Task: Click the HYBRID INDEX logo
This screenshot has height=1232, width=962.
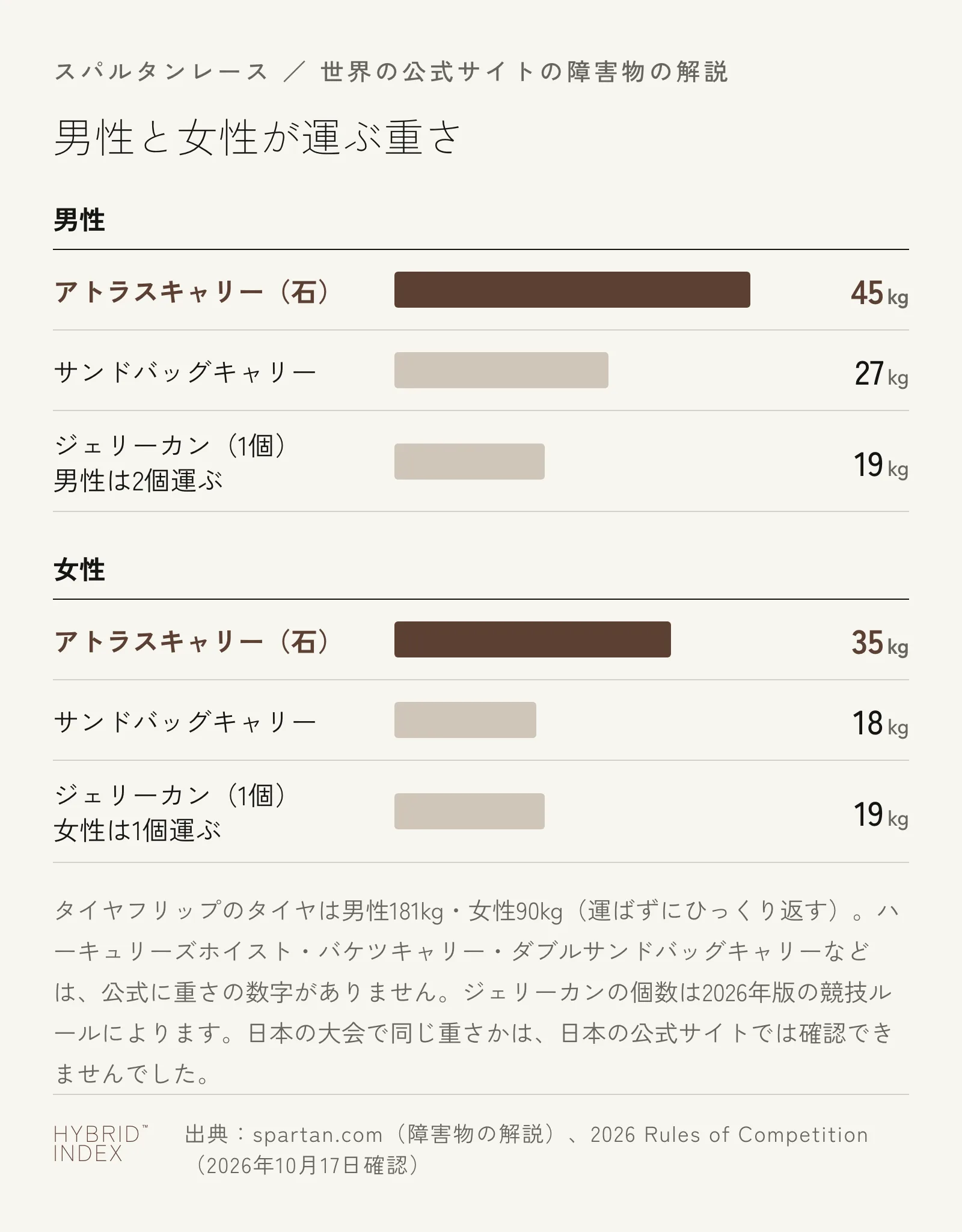Action: [x=100, y=1144]
